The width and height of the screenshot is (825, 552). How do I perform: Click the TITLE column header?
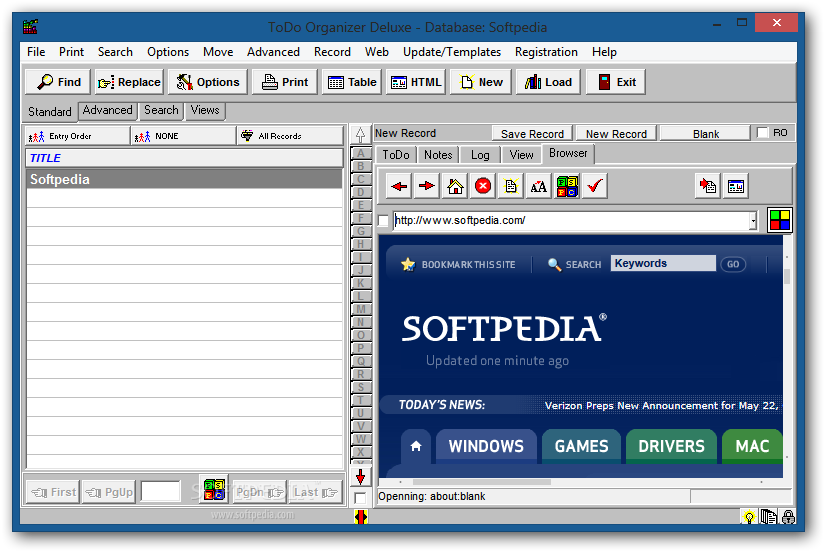pyautogui.click(x=184, y=158)
